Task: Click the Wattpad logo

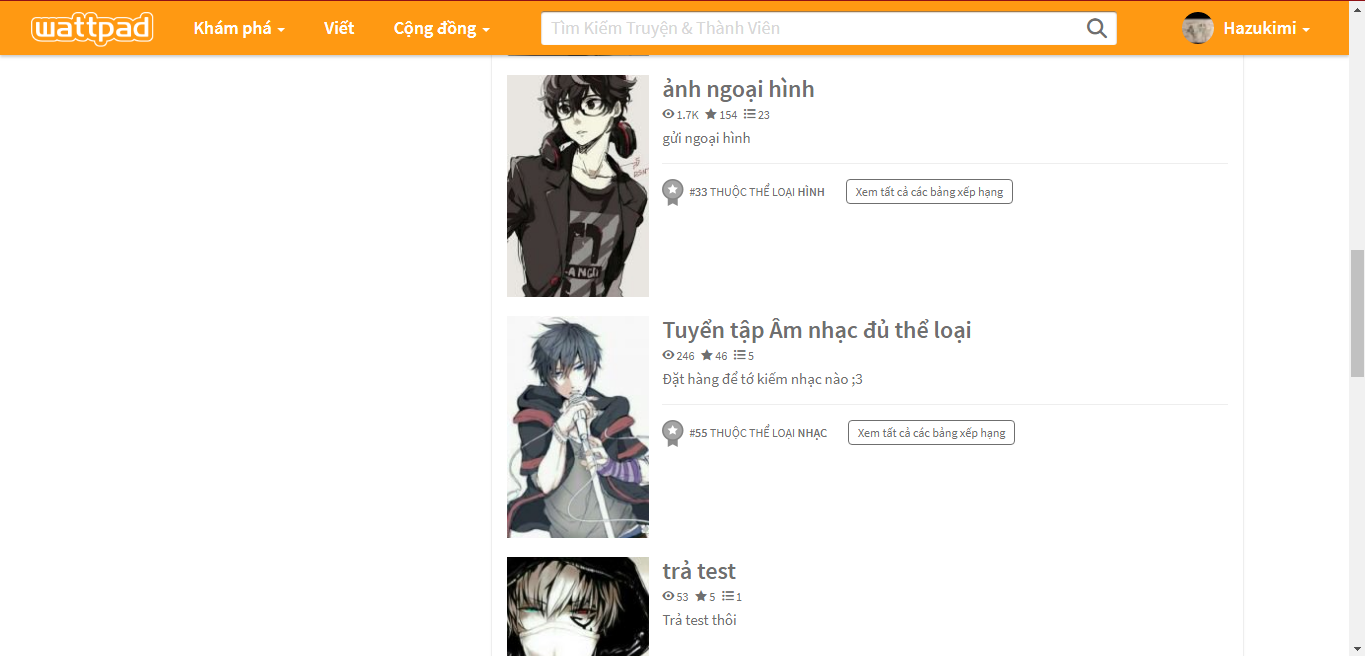Action: tap(92, 28)
